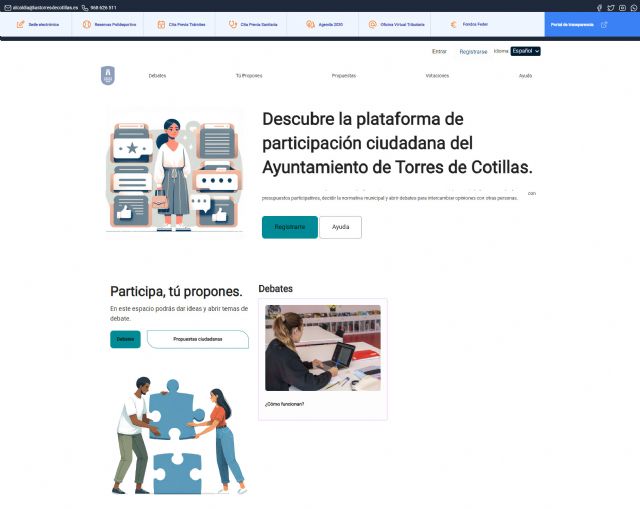This screenshot has height=509, width=640.
Task: Open the Debates menu item
Action: [157, 76]
